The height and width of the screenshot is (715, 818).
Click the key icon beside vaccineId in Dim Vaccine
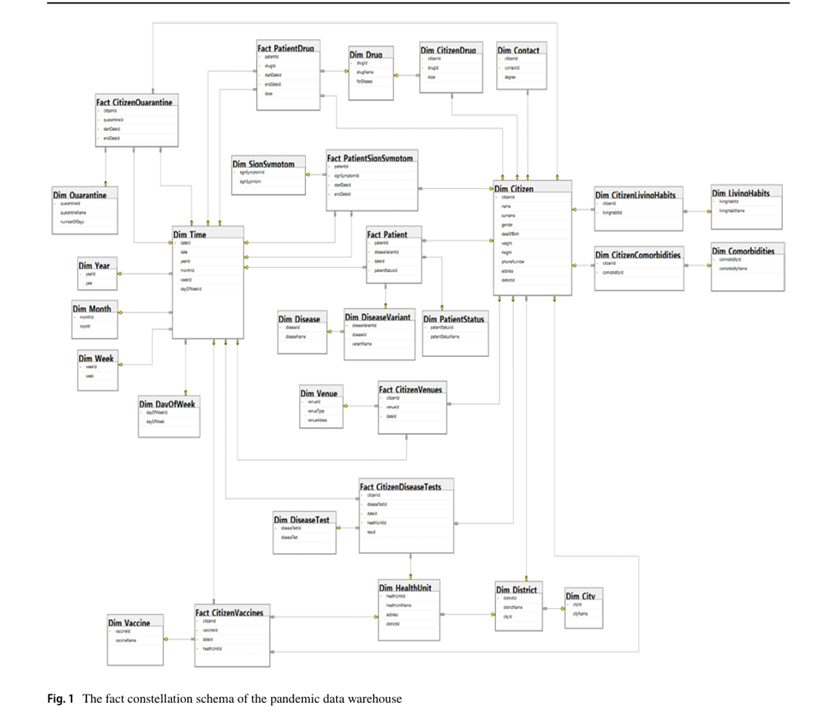[110, 631]
